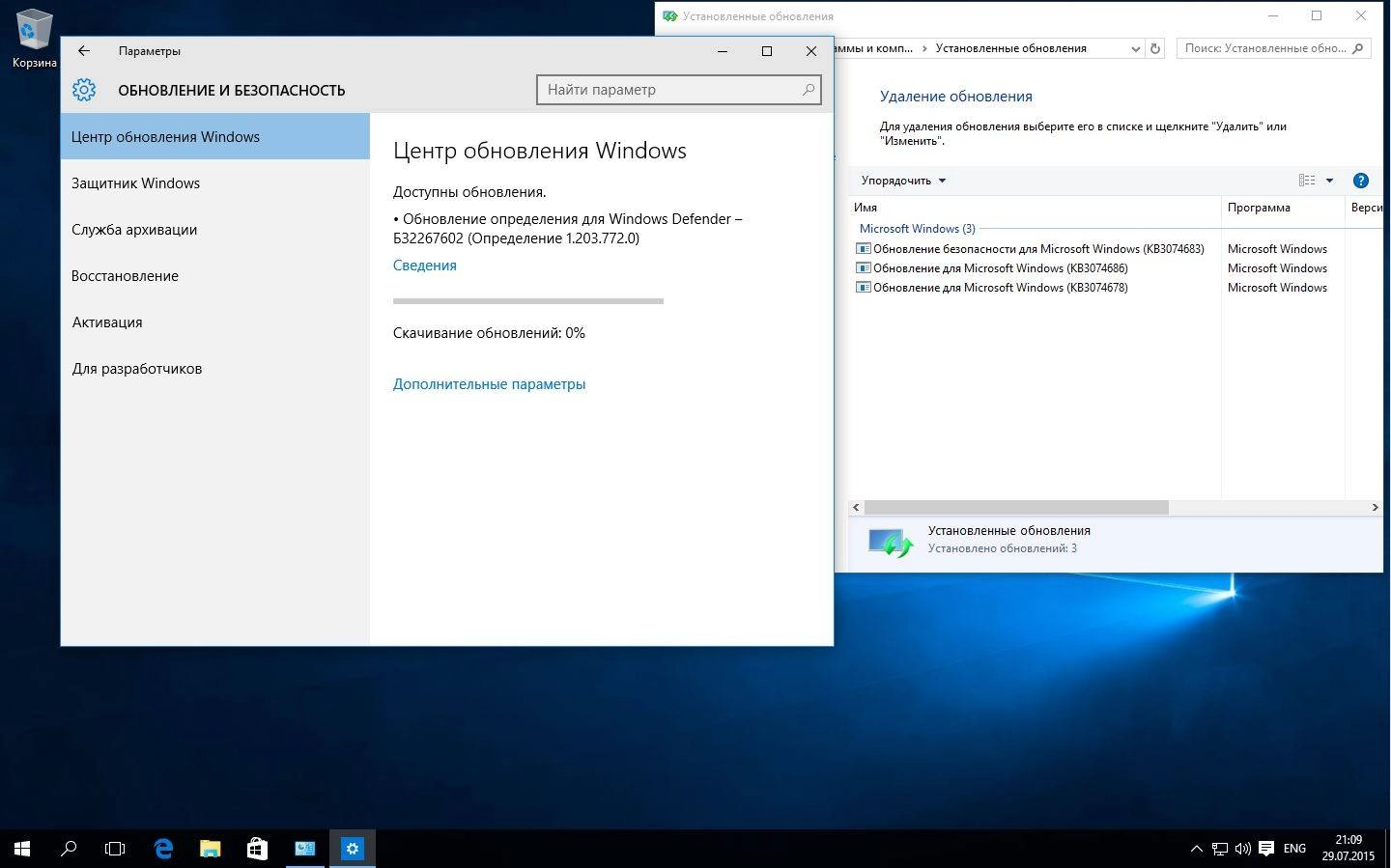Viewport: 1391px width, 868px height.
Task: Open Служба архивации section
Action: (x=215, y=229)
